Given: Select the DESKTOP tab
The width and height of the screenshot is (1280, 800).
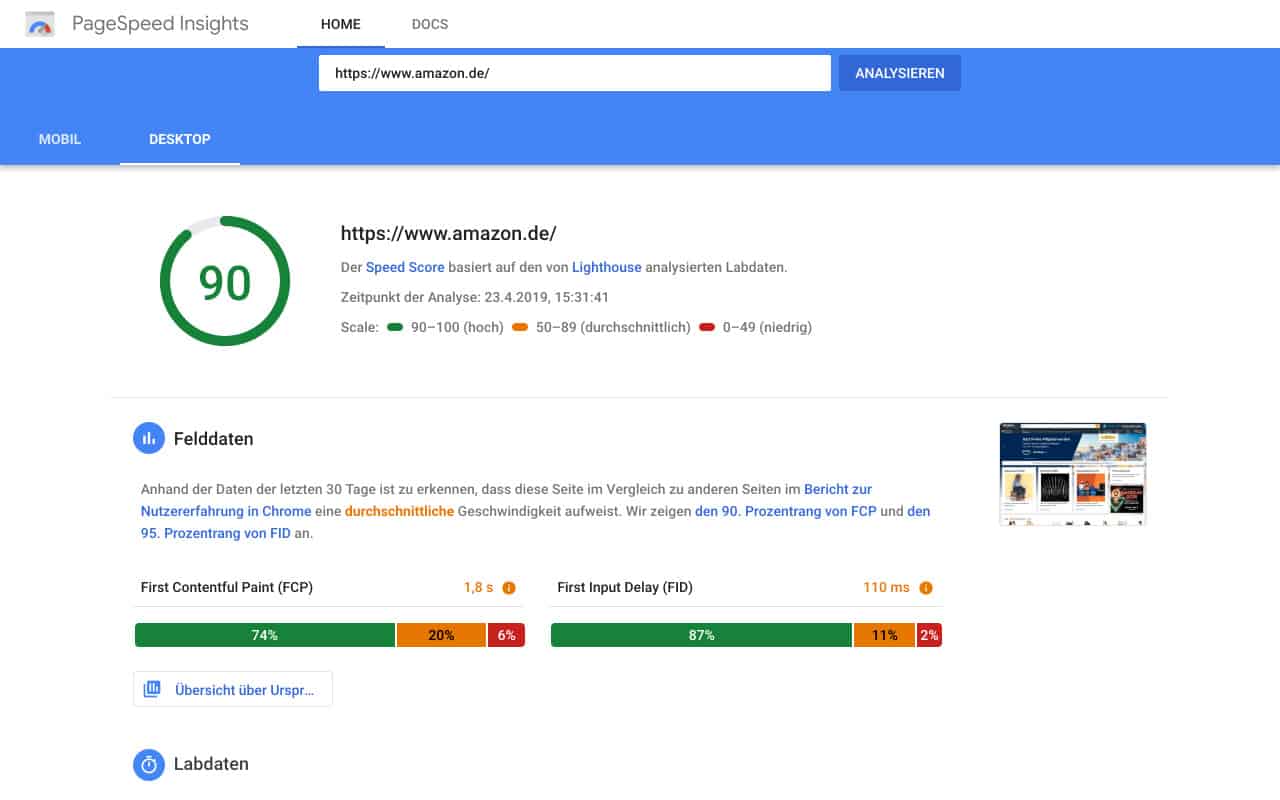Looking at the screenshot, I should 180,139.
